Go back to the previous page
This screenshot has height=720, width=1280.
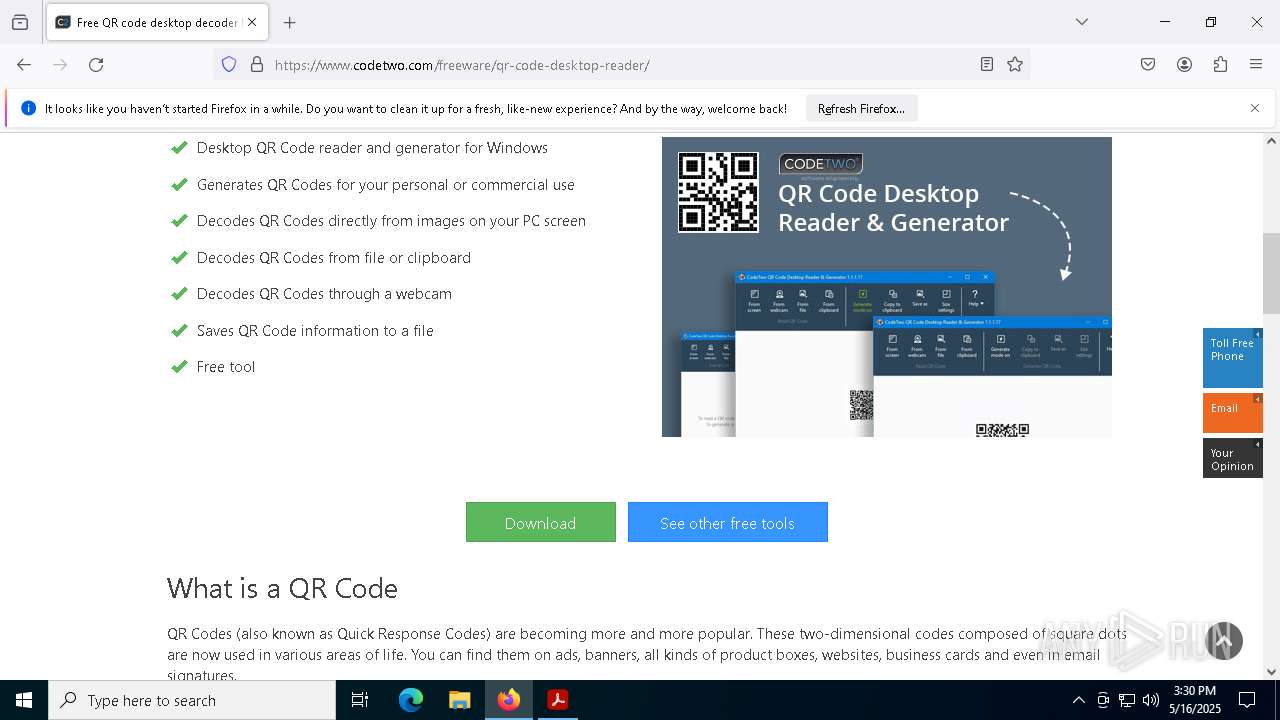tap(24, 65)
